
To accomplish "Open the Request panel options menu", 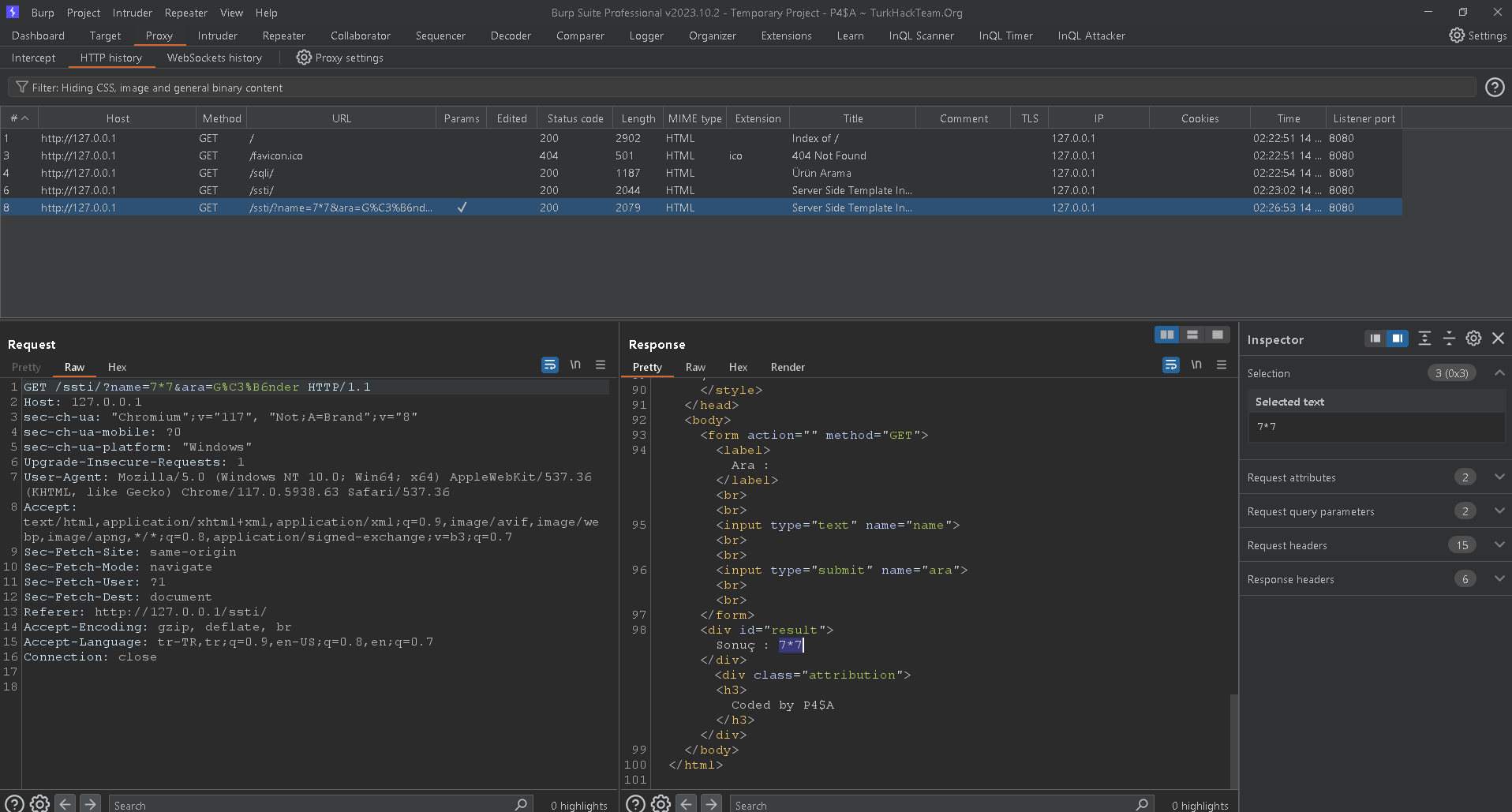I will (601, 365).
